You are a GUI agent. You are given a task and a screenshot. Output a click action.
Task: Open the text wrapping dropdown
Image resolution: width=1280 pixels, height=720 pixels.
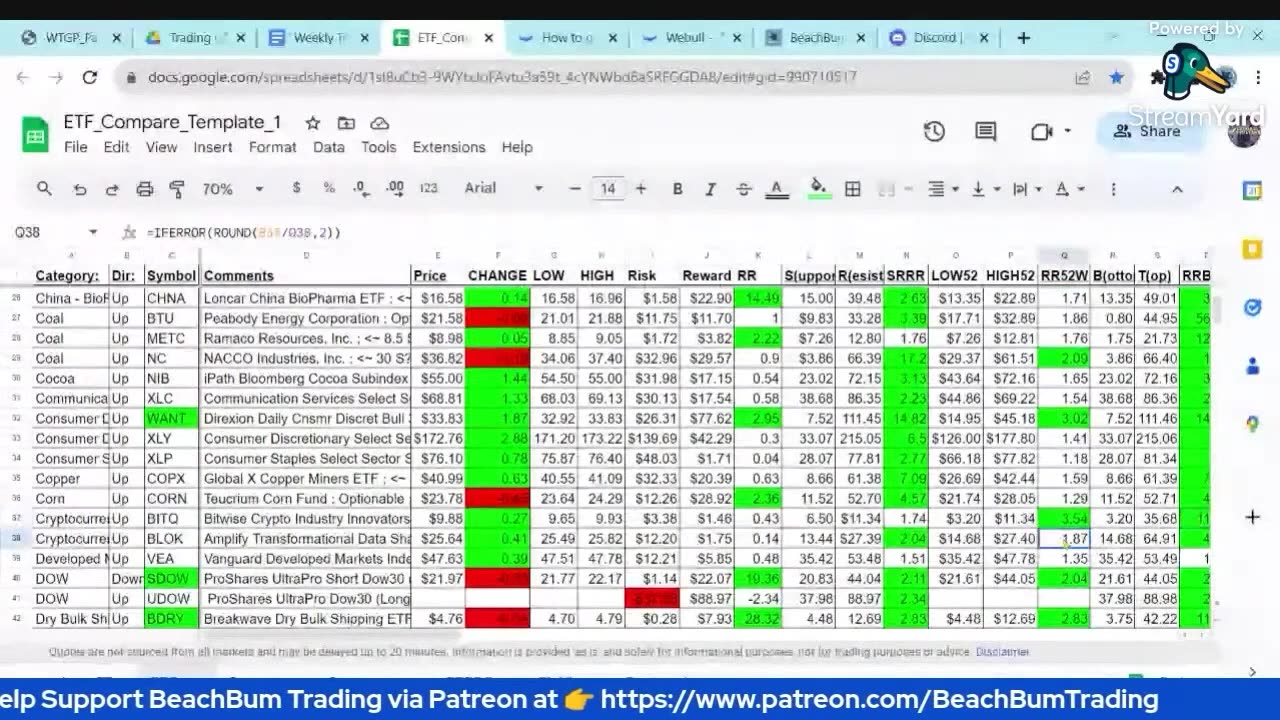pos(1026,188)
